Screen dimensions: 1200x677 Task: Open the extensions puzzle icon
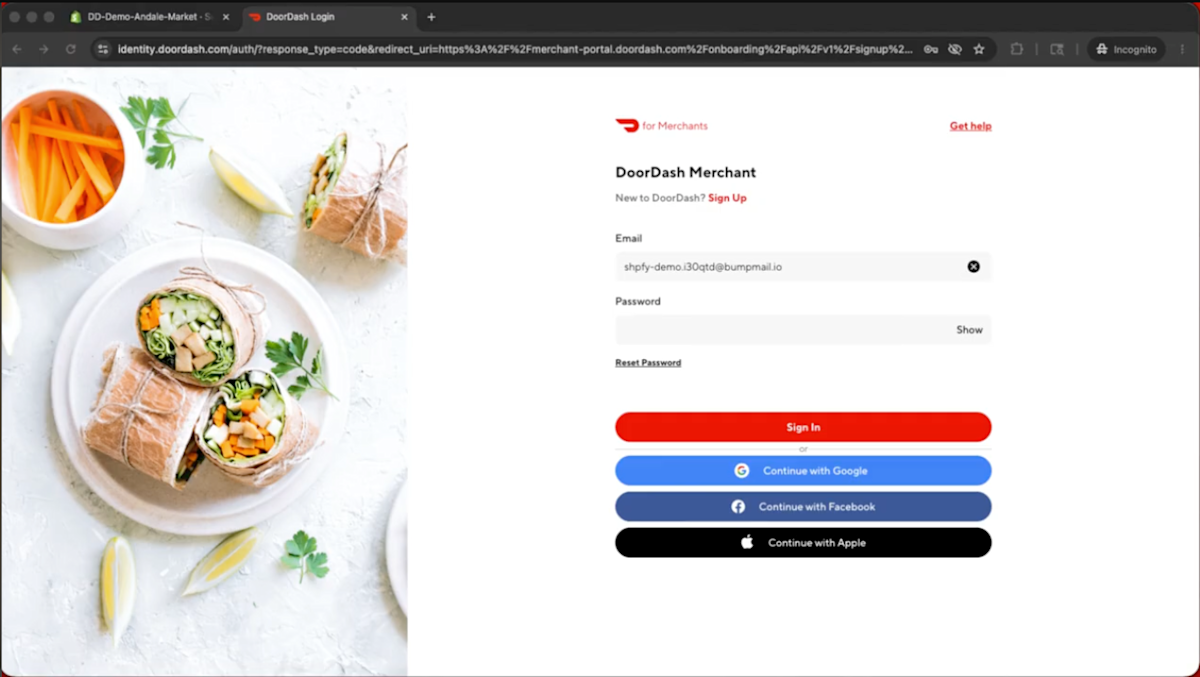tap(1017, 49)
